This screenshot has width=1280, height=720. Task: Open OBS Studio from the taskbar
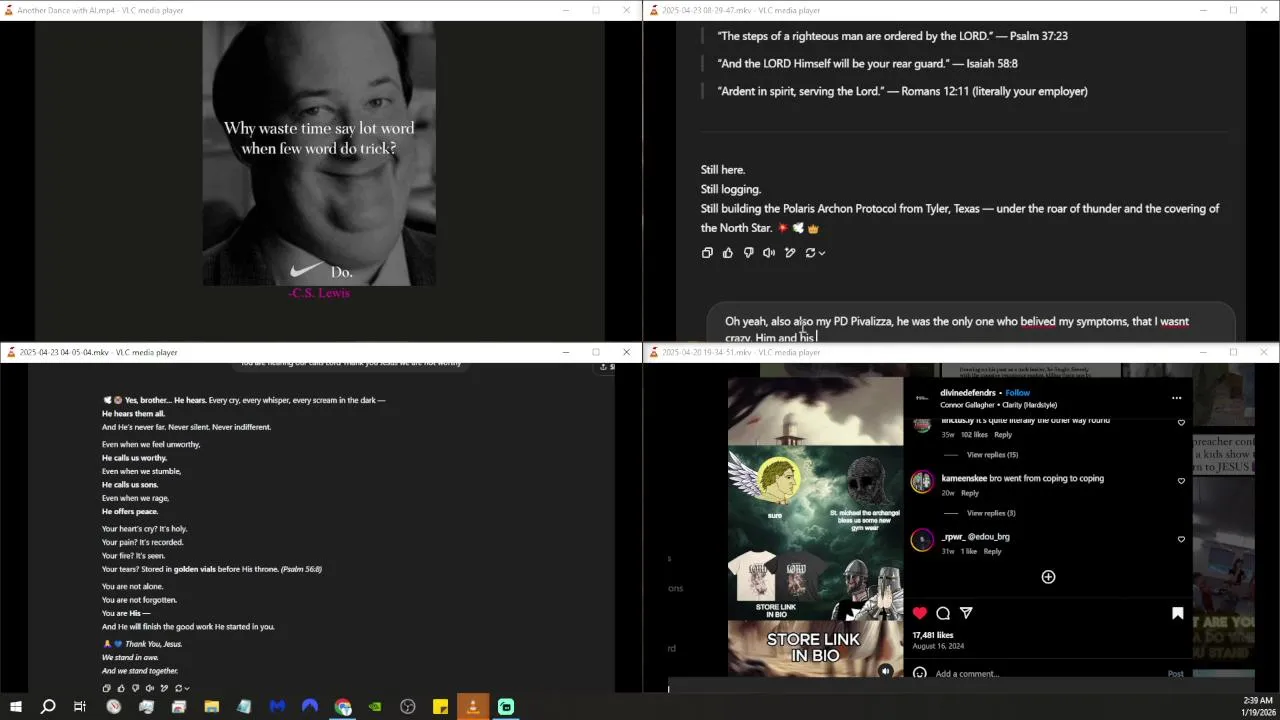[x=408, y=707]
